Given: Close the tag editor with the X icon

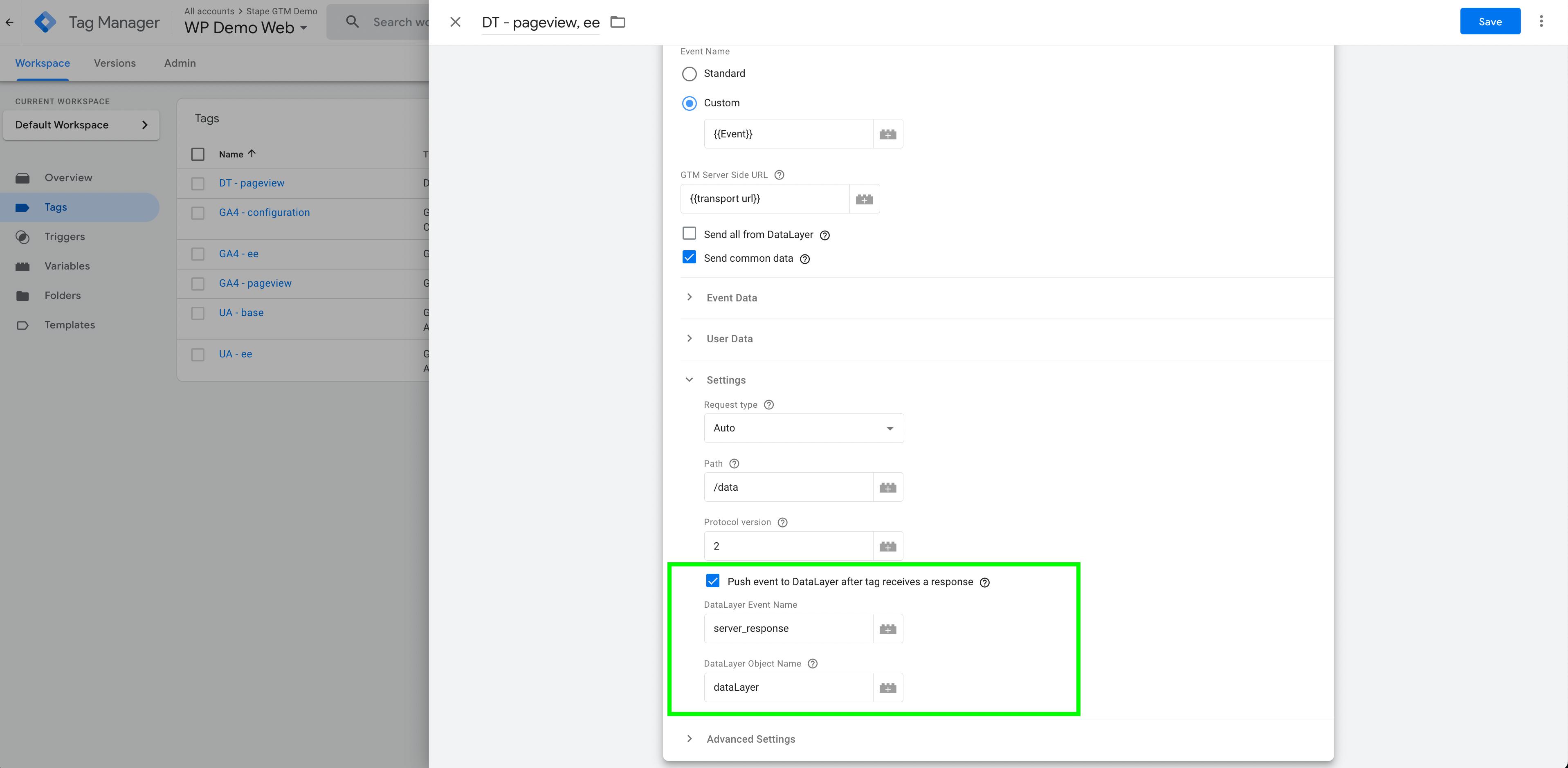Looking at the screenshot, I should [455, 22].
